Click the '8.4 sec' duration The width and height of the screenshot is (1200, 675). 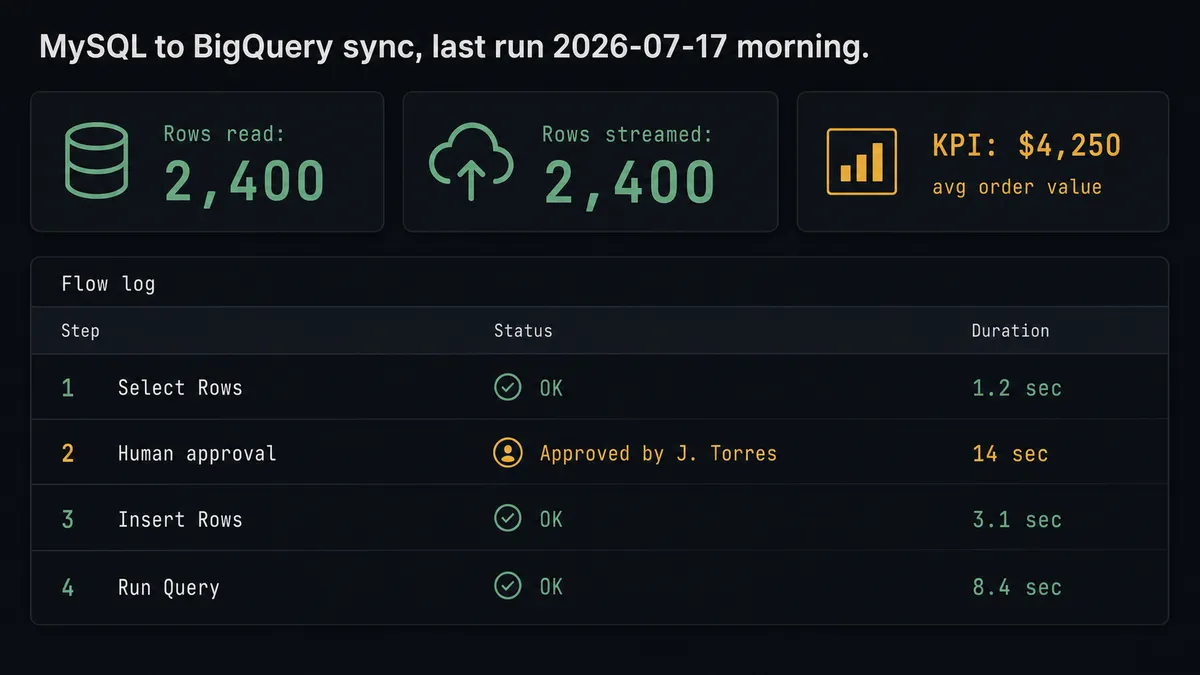[x=1017, y=587]
